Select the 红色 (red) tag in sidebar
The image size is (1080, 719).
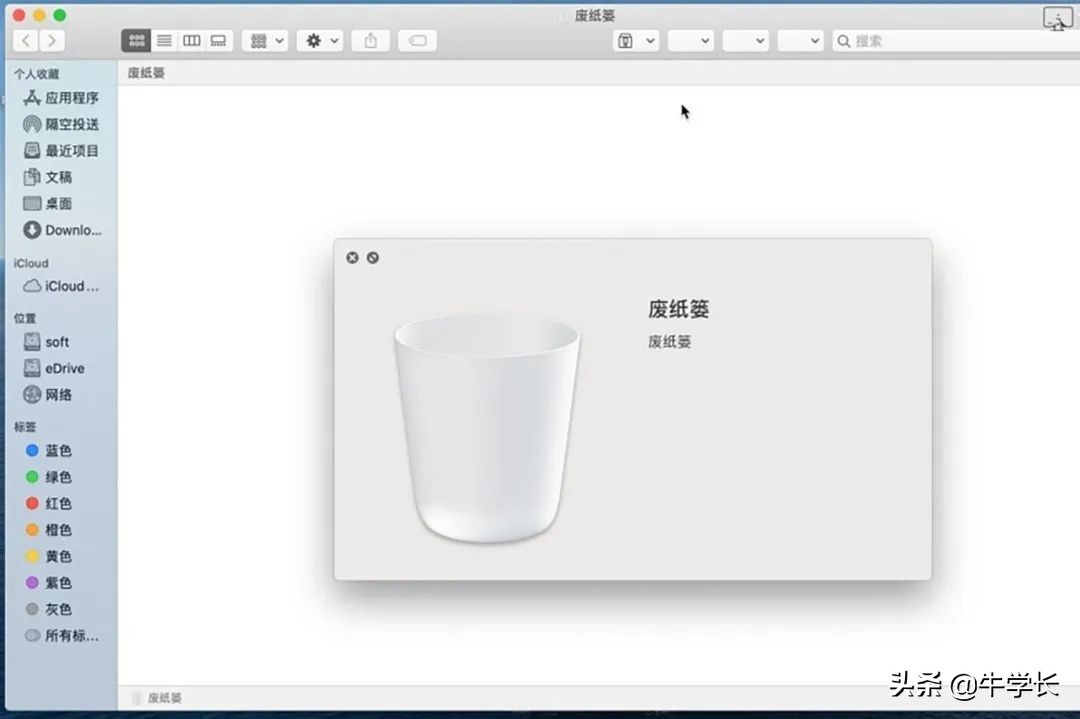coord(57,503)
